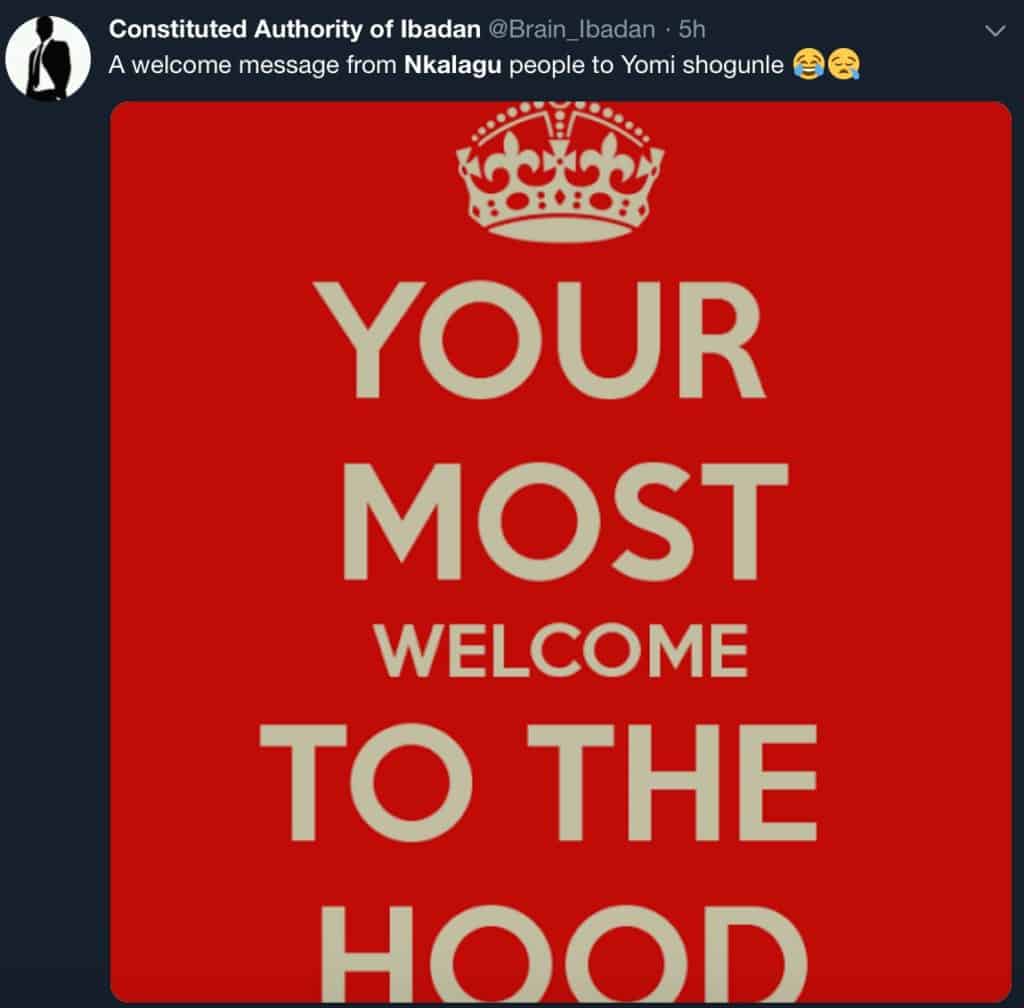Click the tears-of-joy emoji
The image size is (1024, 1008).
tap(808, 65)
